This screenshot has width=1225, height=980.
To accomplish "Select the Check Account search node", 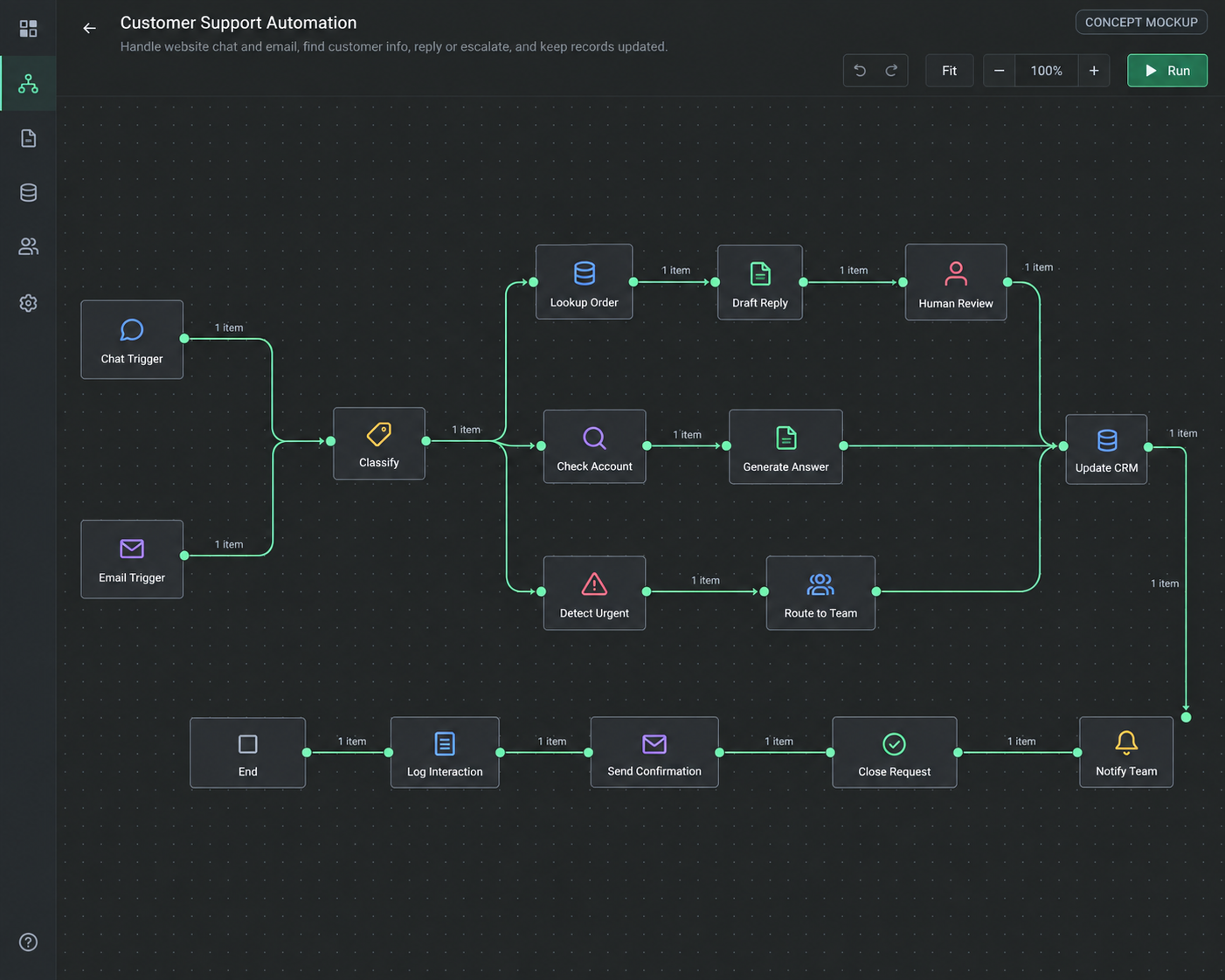I will pyautogui.click(x=595, y=446).
